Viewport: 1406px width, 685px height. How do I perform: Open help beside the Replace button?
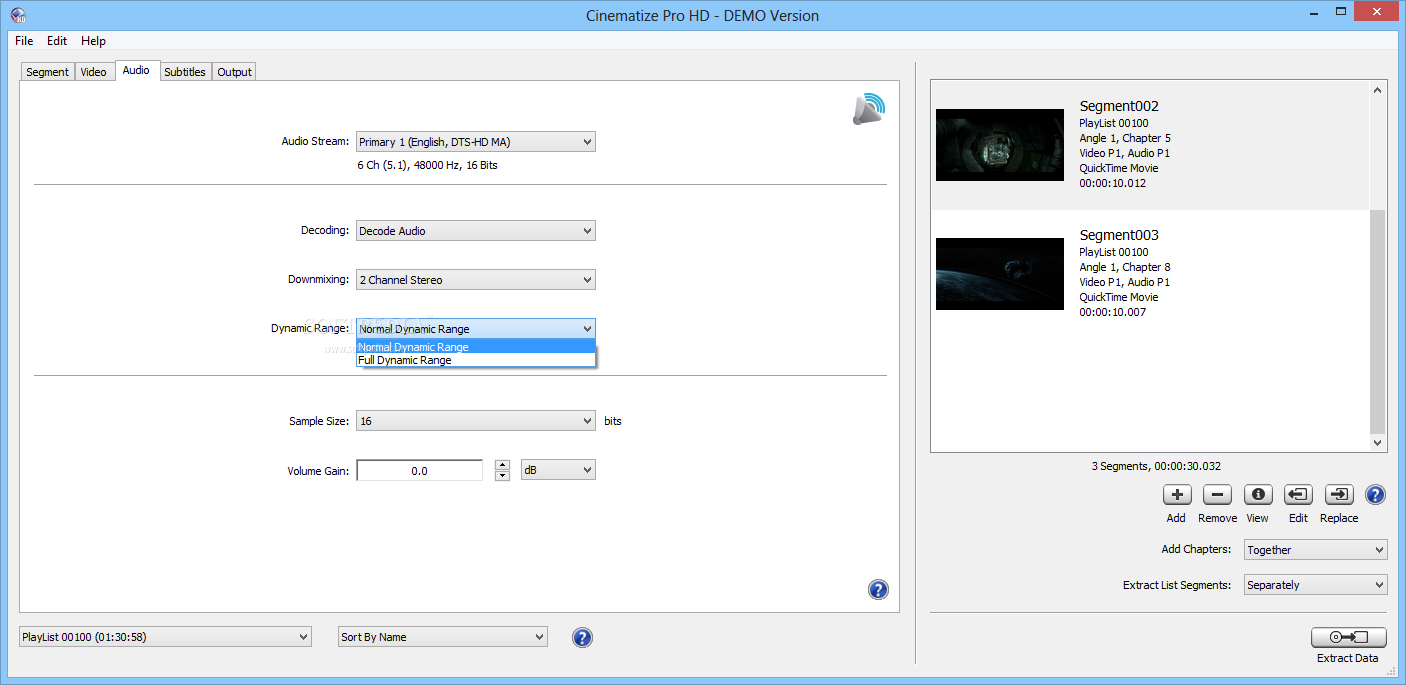1375,494
